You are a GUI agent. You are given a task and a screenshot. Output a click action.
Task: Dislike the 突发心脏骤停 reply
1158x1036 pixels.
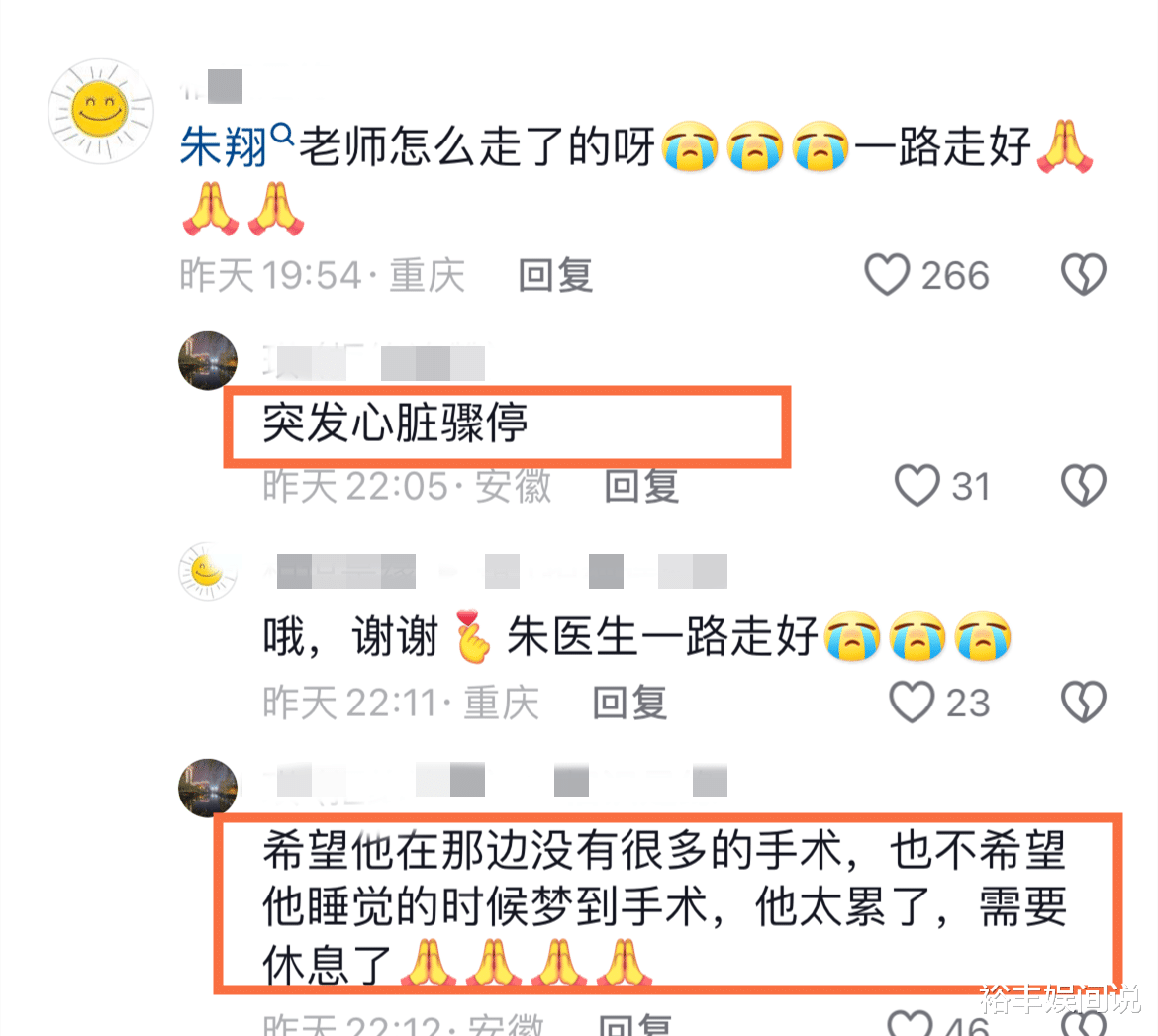(x=1084, y=485)
